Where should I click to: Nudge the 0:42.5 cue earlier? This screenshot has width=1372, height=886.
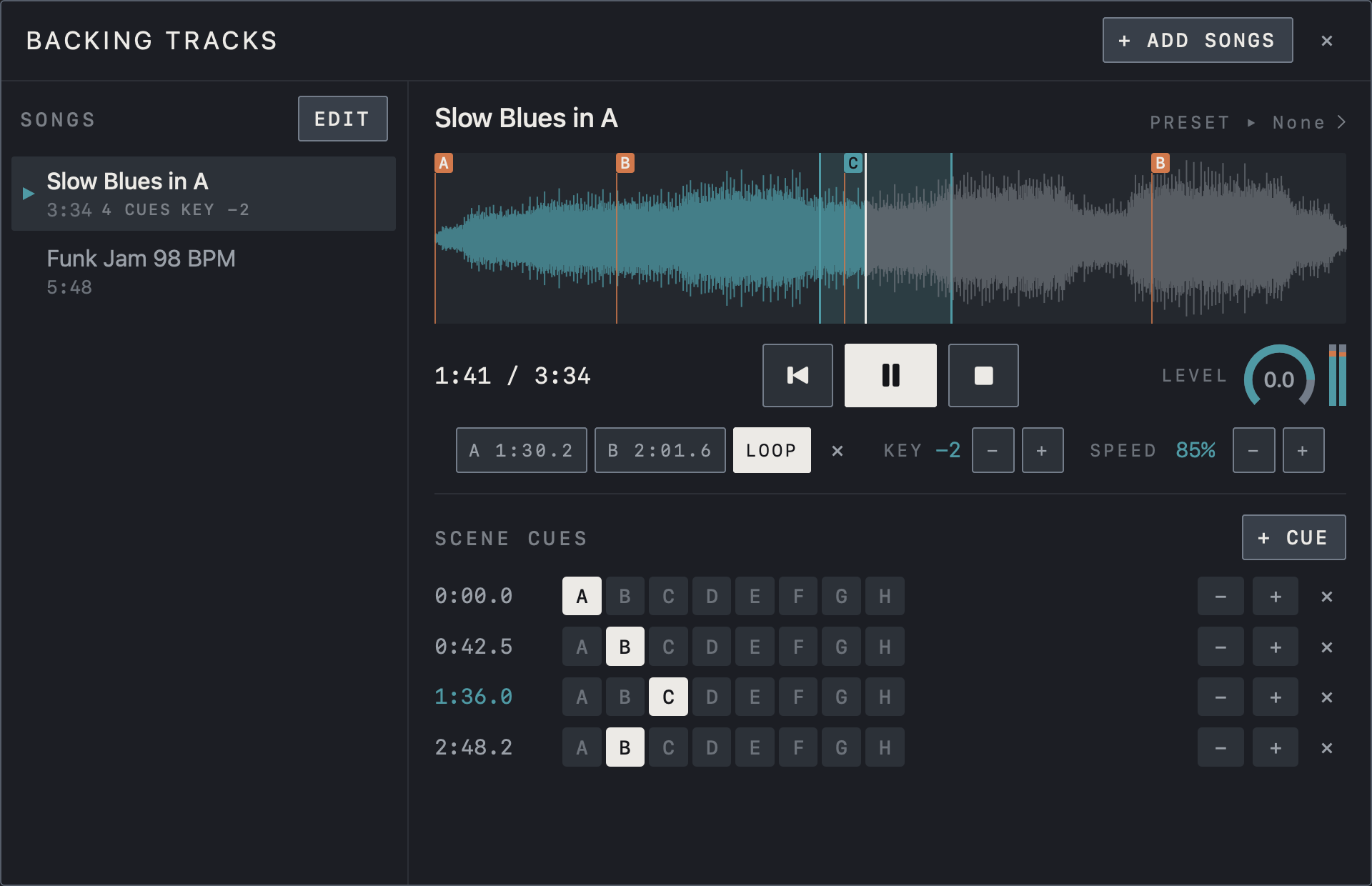(x=1221, y=647)
